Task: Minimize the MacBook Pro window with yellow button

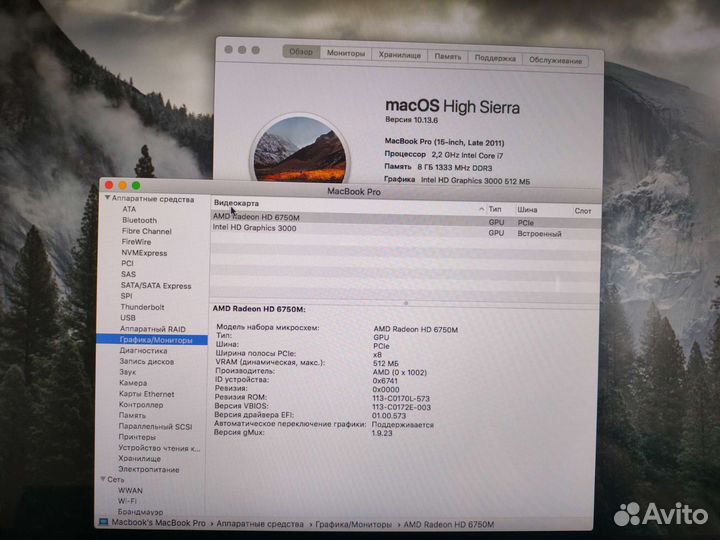Action: tap(123, 185)
